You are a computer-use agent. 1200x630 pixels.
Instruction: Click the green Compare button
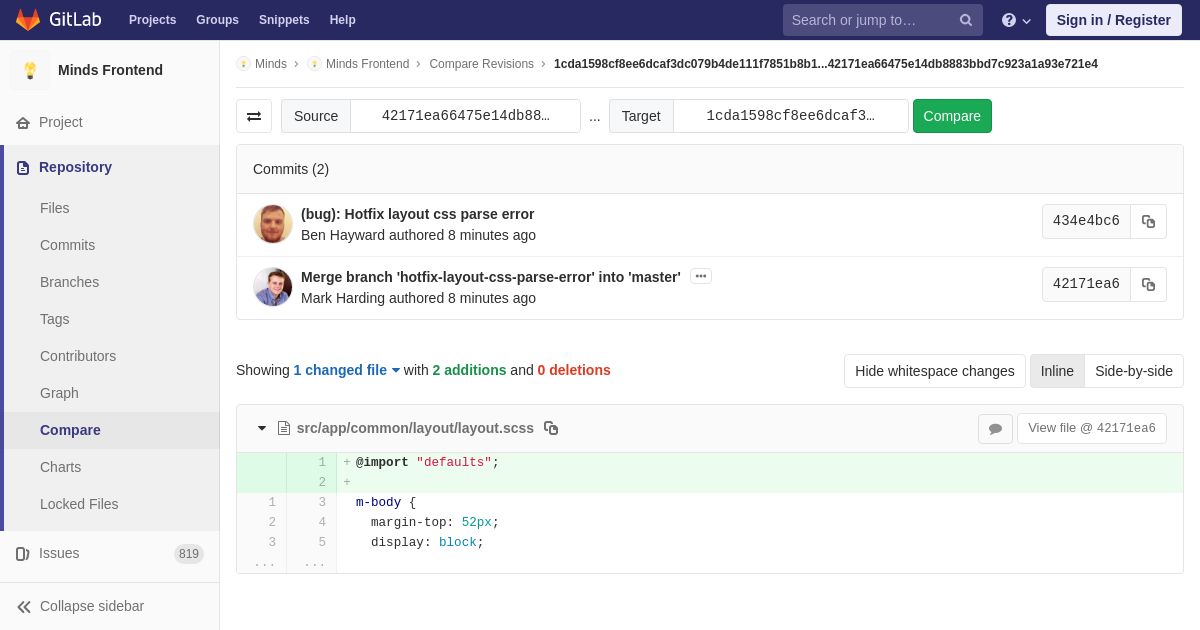(x=952, y=116)
